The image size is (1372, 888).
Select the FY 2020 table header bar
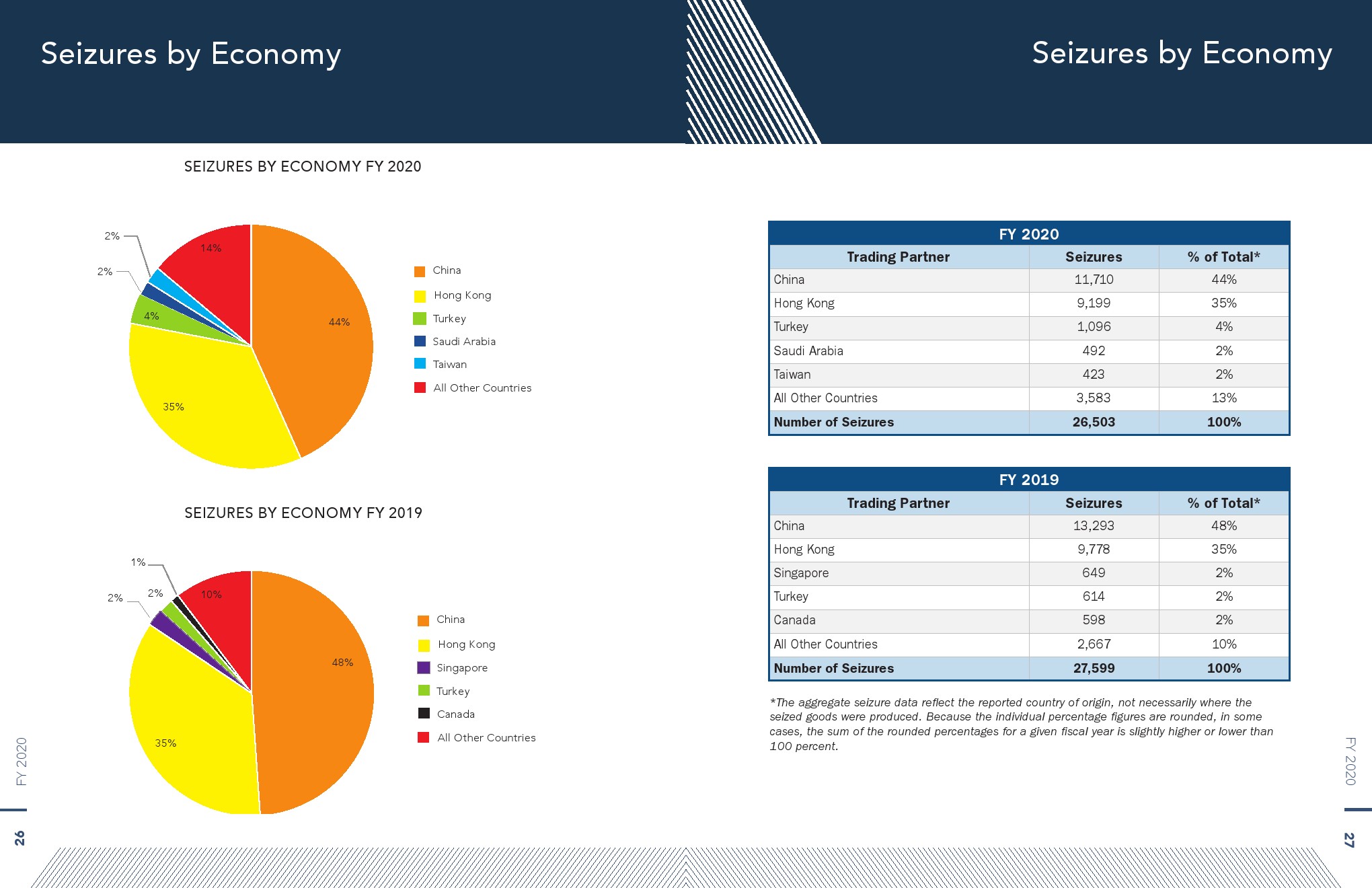(1028, 233)
